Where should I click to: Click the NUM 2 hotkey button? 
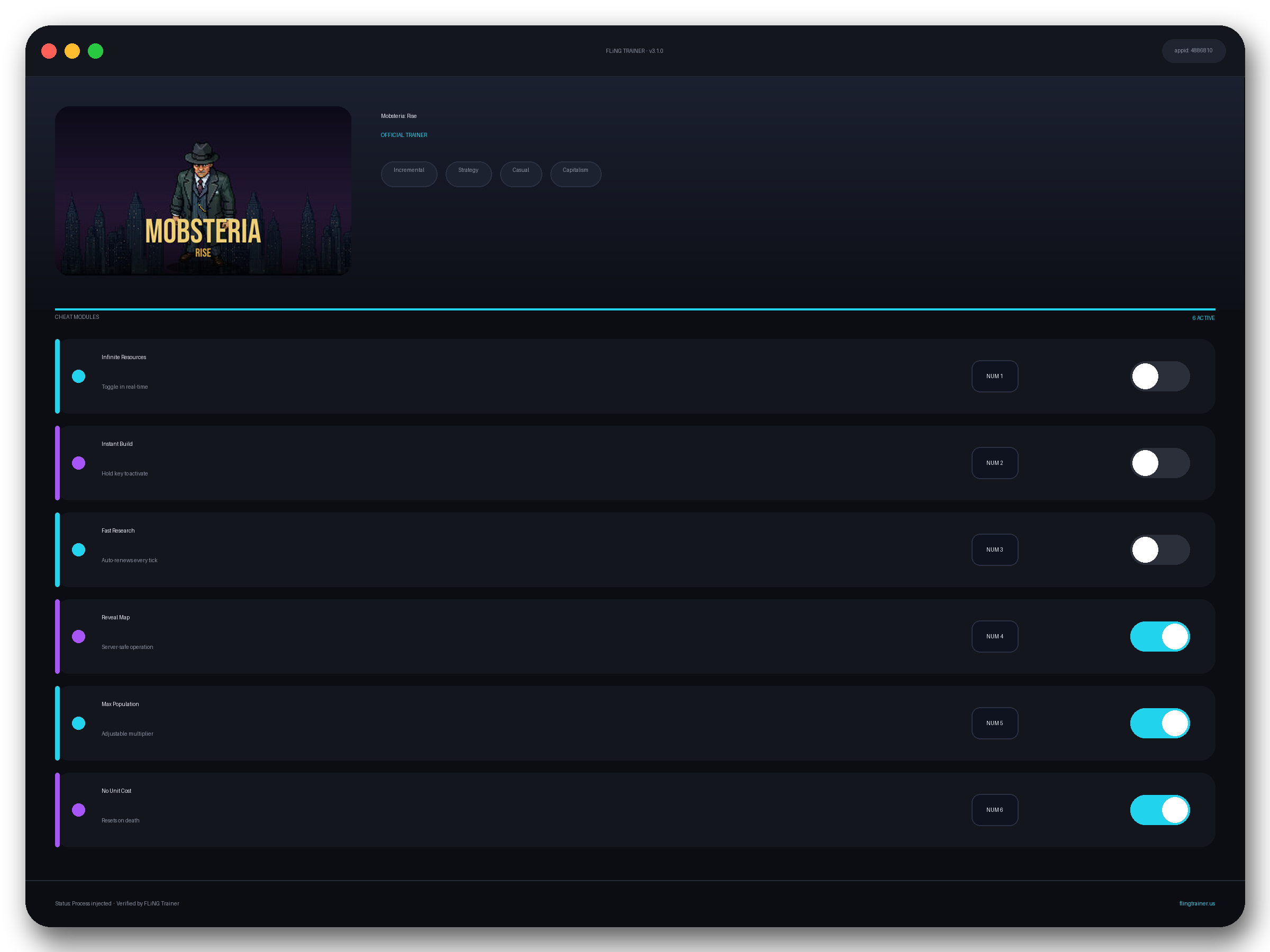point(994,463)
